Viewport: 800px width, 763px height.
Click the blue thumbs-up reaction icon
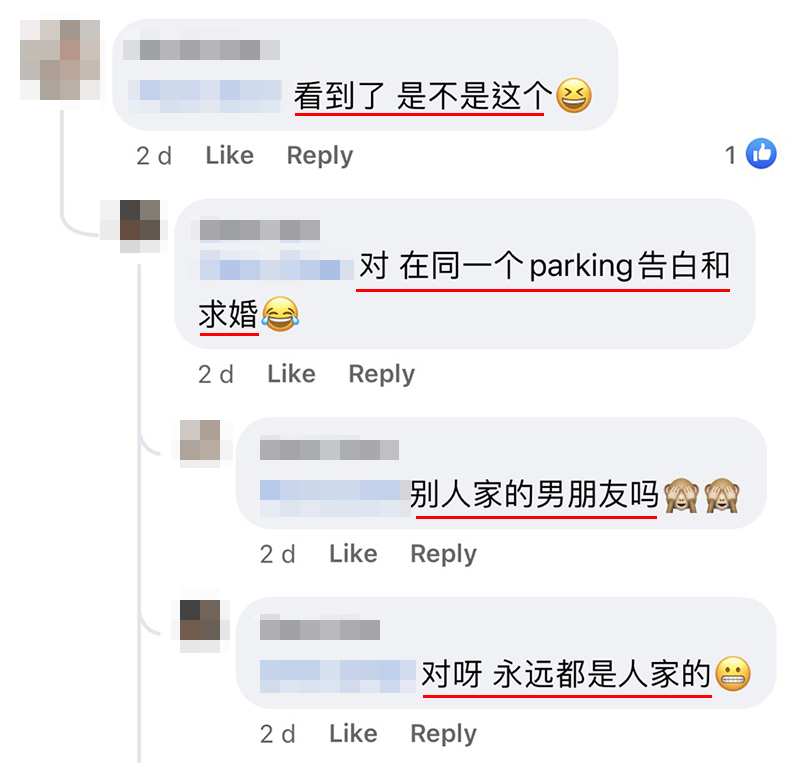pyautogui.click(x=761, y=154)
